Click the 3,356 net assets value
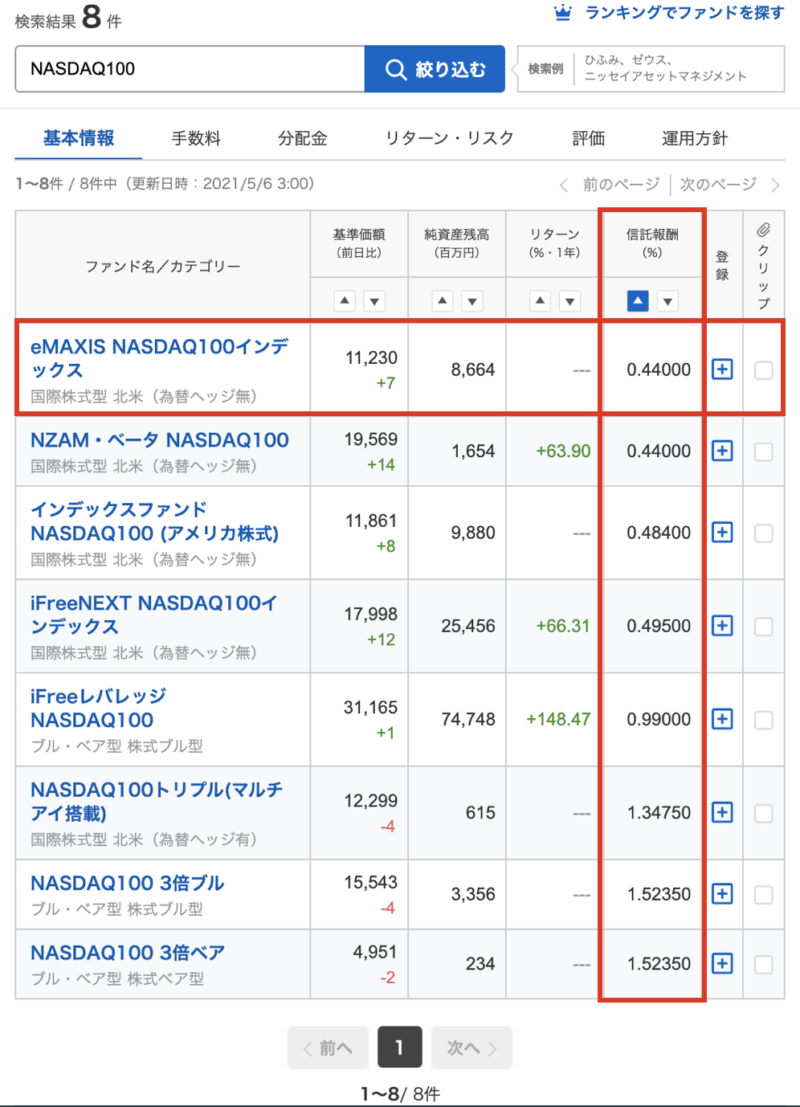Viewport: 800px width, 1107px height. [472, 894]
